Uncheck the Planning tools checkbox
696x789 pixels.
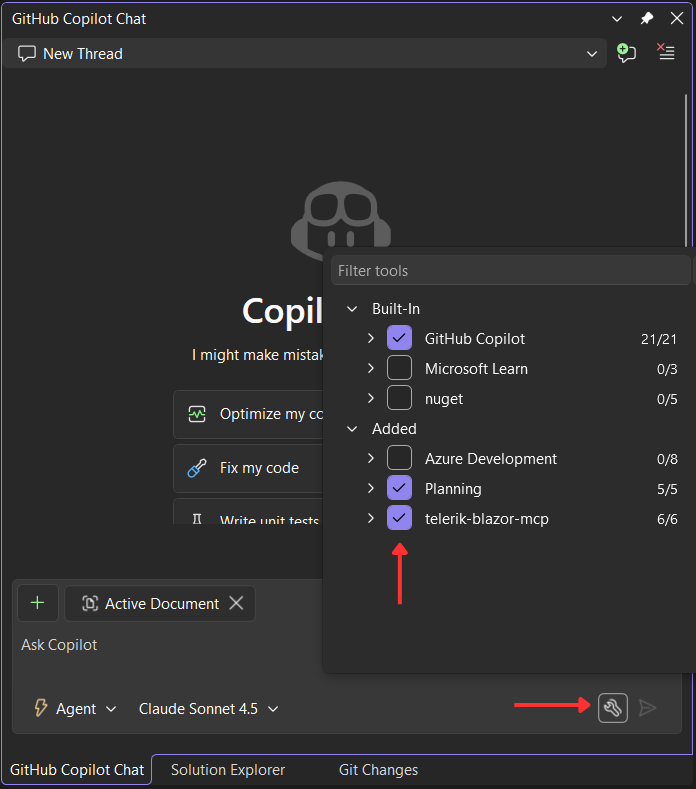(400, 488)
